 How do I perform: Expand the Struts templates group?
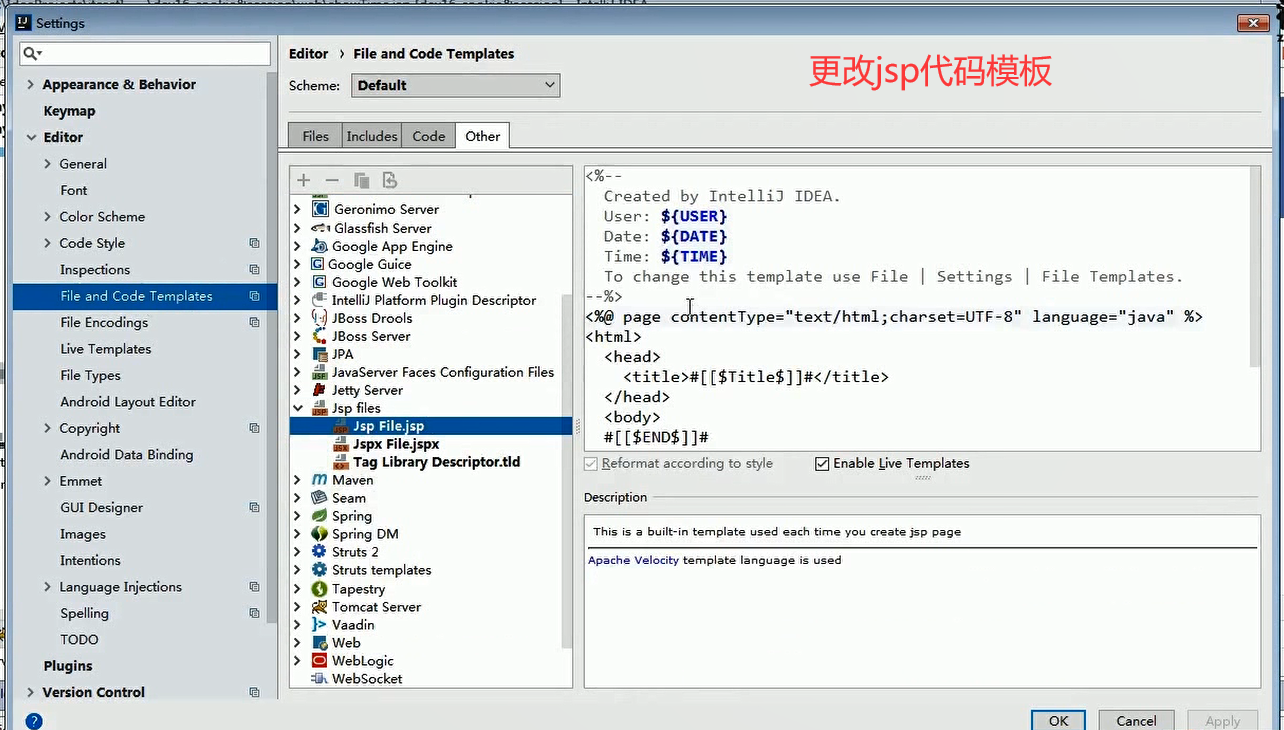[x=298, y=570]
